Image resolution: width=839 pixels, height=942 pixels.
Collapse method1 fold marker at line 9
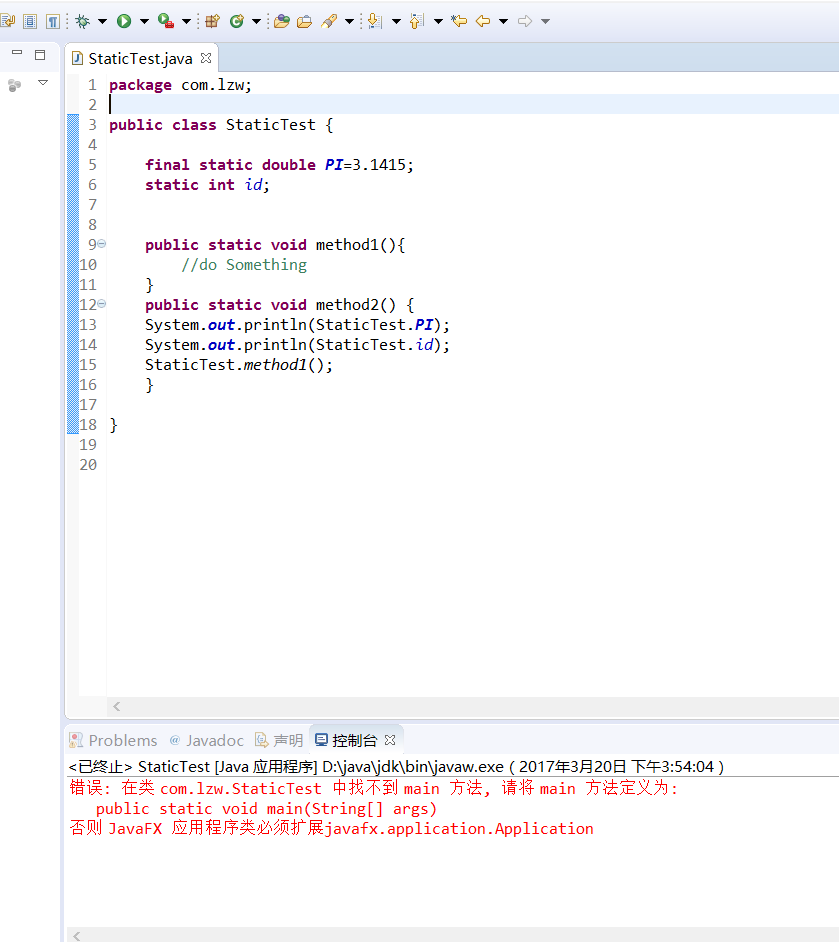pos(101,244)
